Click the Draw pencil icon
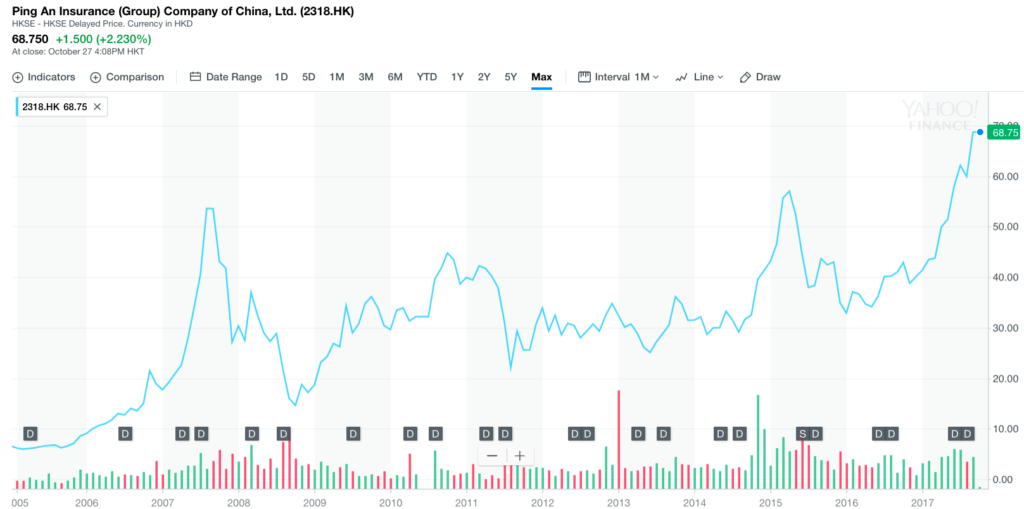1024x509 pixels. point(745,77)
